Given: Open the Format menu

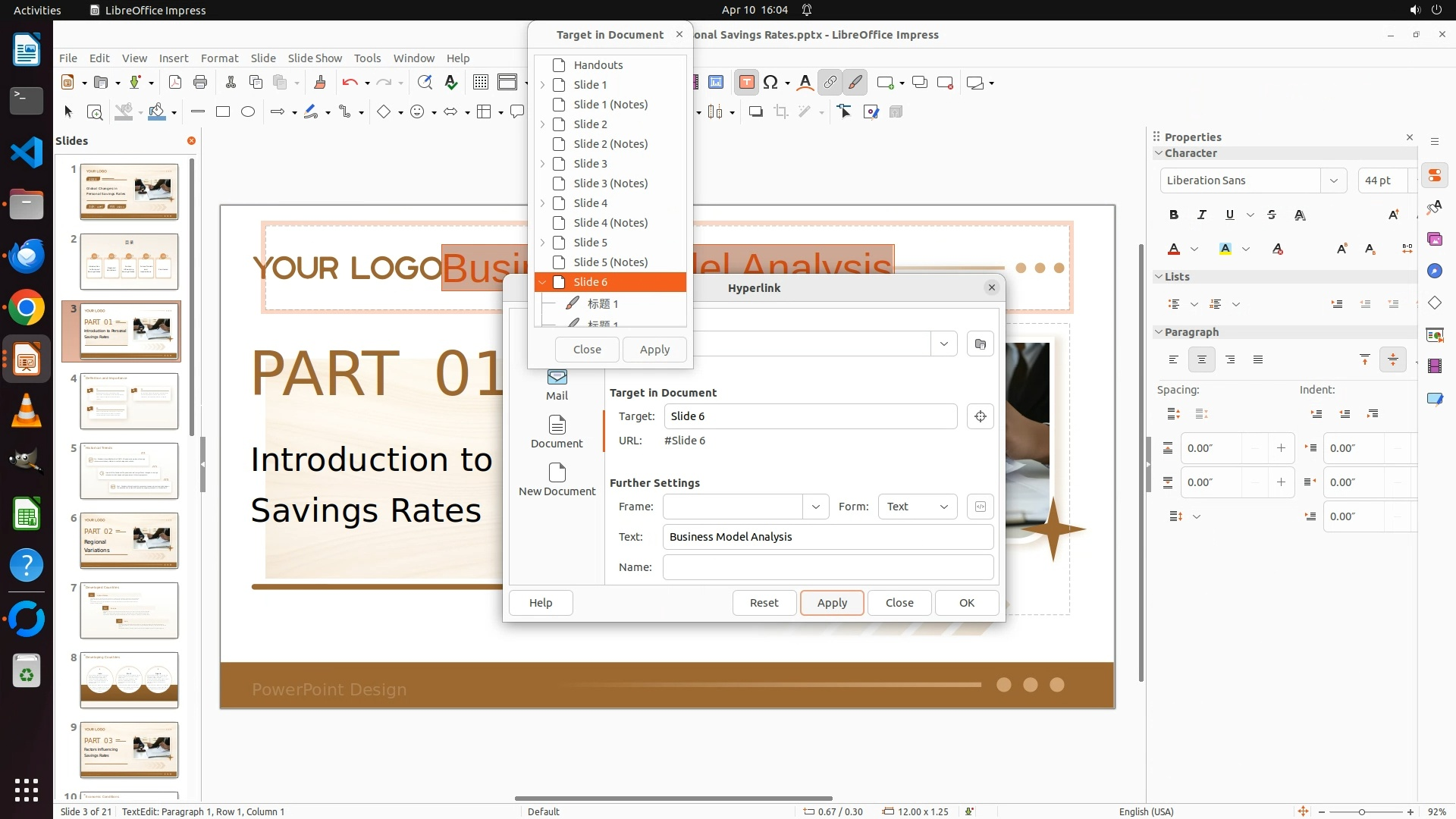Looking at the screenshot, I should (x=219, y=58).
